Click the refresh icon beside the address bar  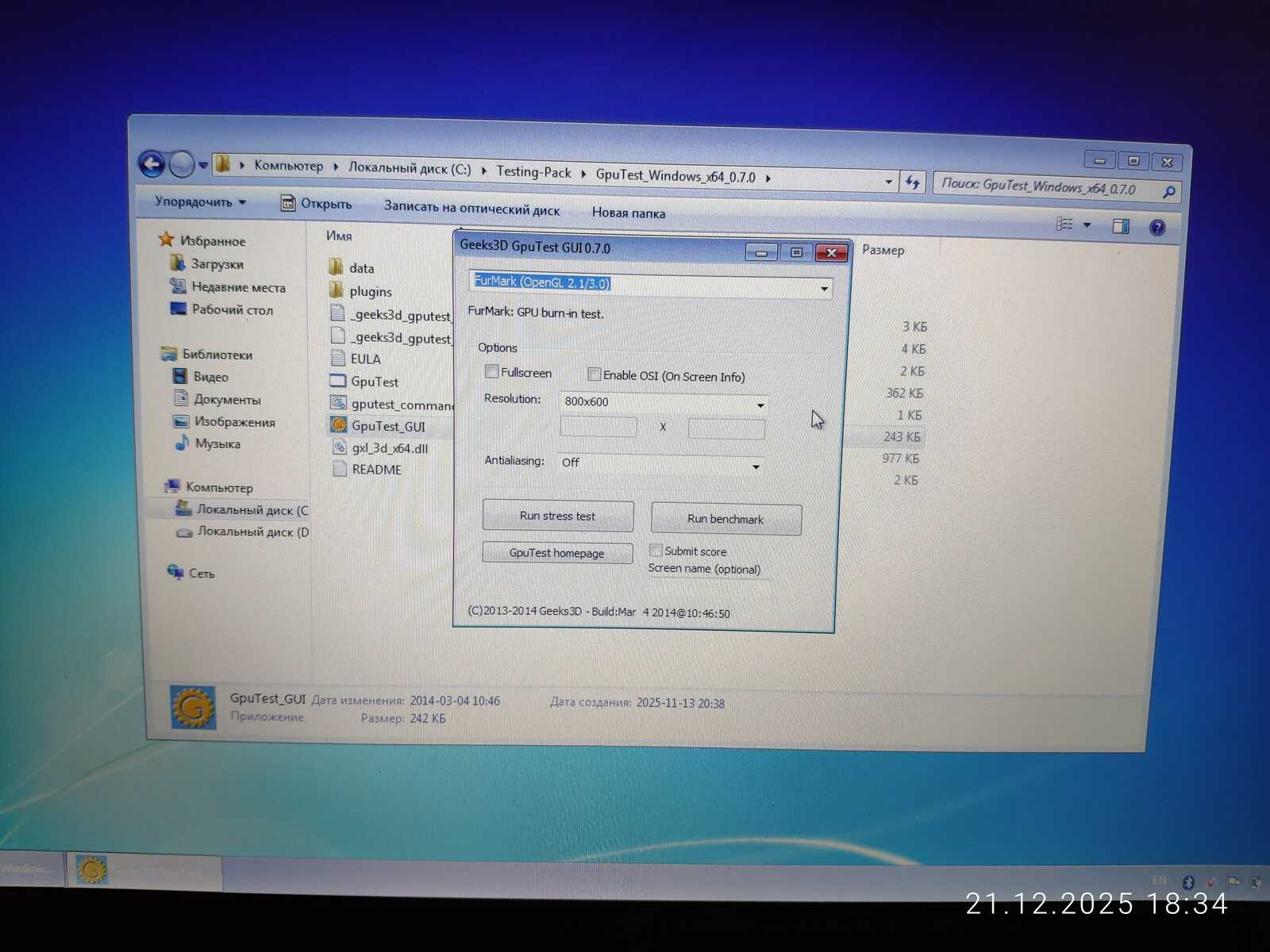point(912,182)
